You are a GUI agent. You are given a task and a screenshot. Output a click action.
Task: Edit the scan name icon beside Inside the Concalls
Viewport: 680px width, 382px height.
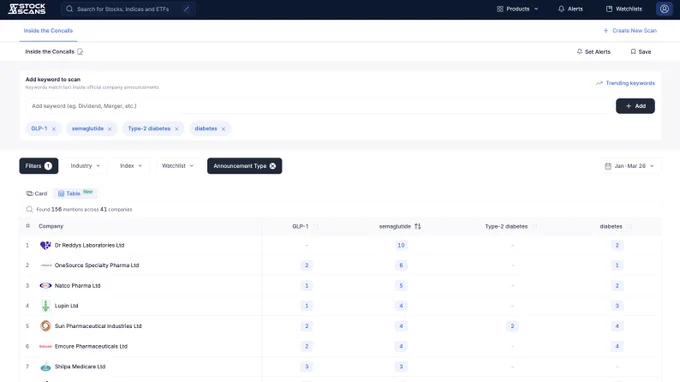[x=80, y=52]
